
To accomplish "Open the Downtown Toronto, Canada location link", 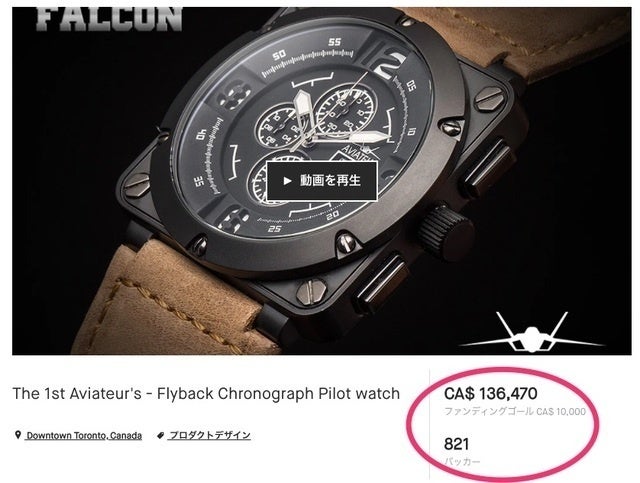I will pos(84,436).
